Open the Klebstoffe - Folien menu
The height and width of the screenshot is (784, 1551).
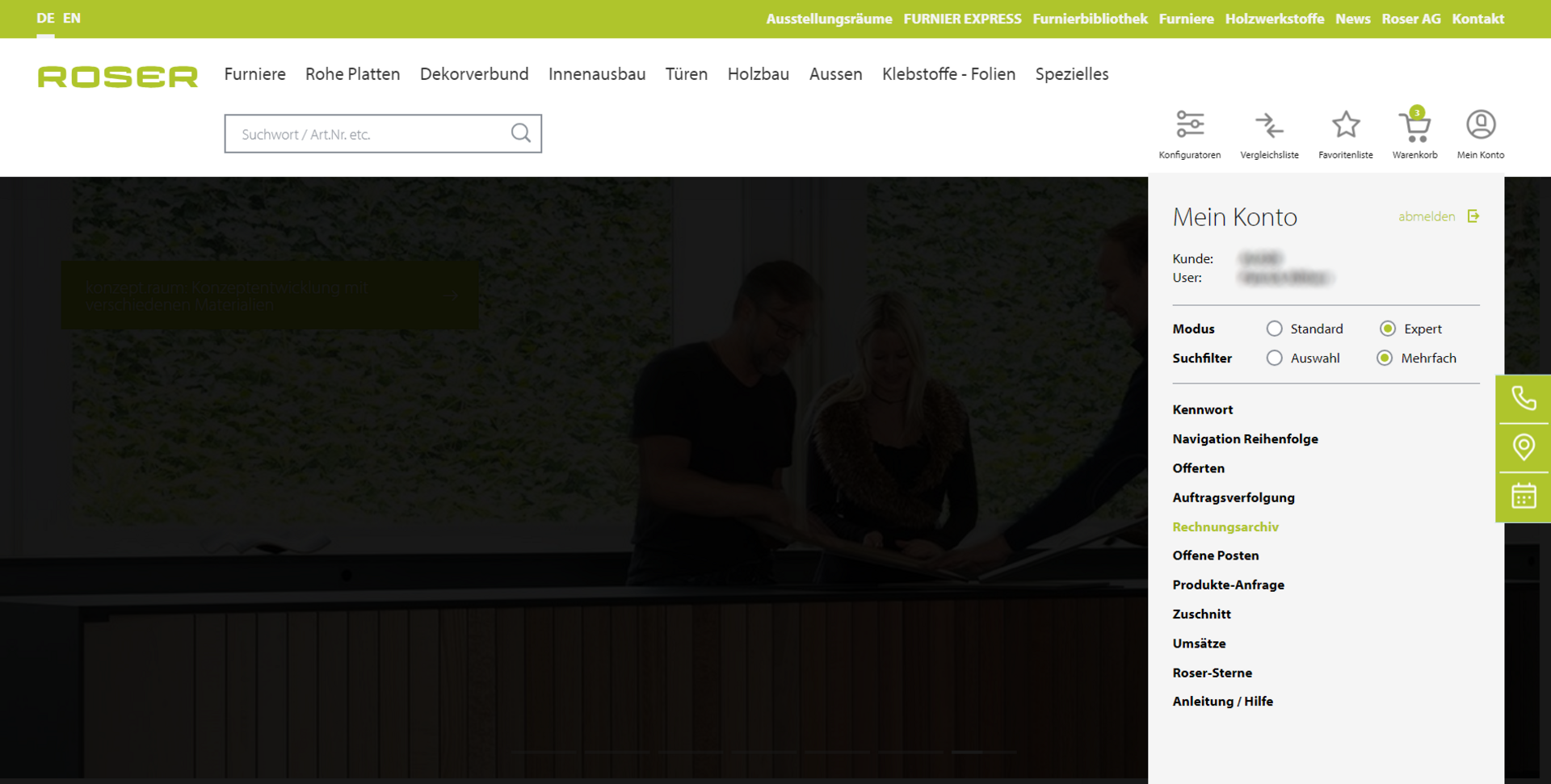[x=948, y=74]
